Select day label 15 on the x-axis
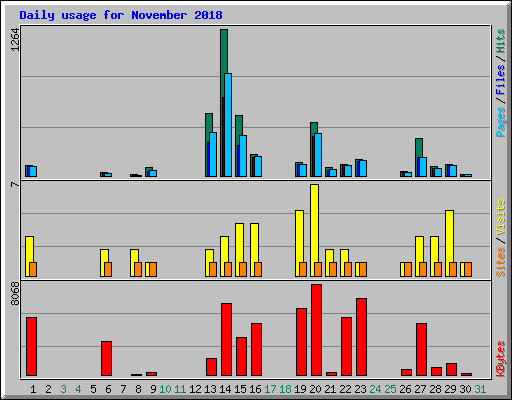Viewport: 512px width, 400px height. pyautogui.click(x=240, y=389)
